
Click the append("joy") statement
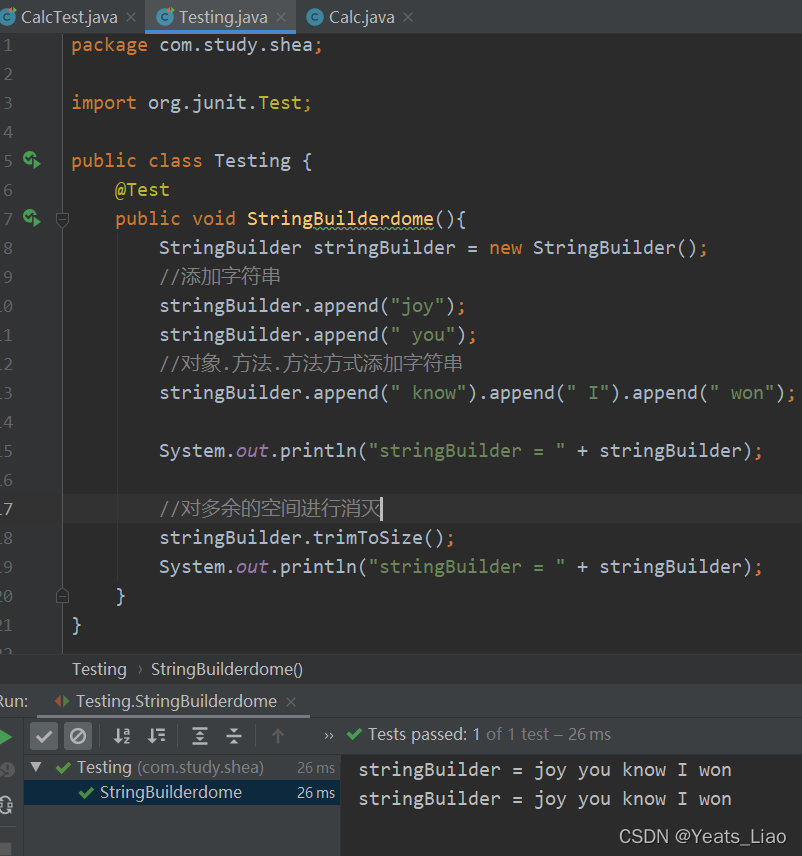312,306
